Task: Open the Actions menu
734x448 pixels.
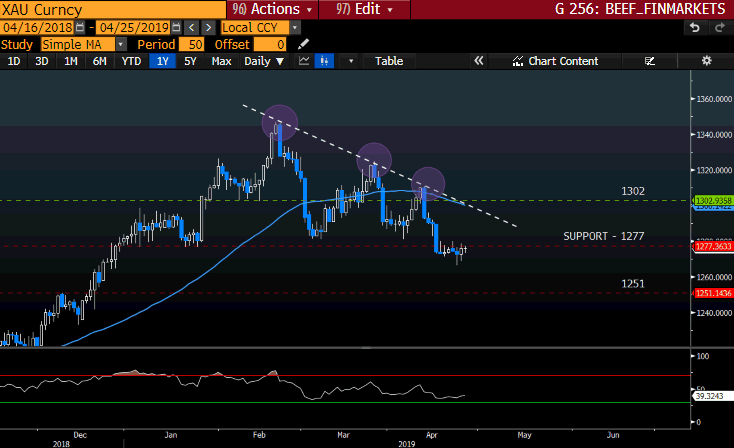Action: tap(272, 9)
